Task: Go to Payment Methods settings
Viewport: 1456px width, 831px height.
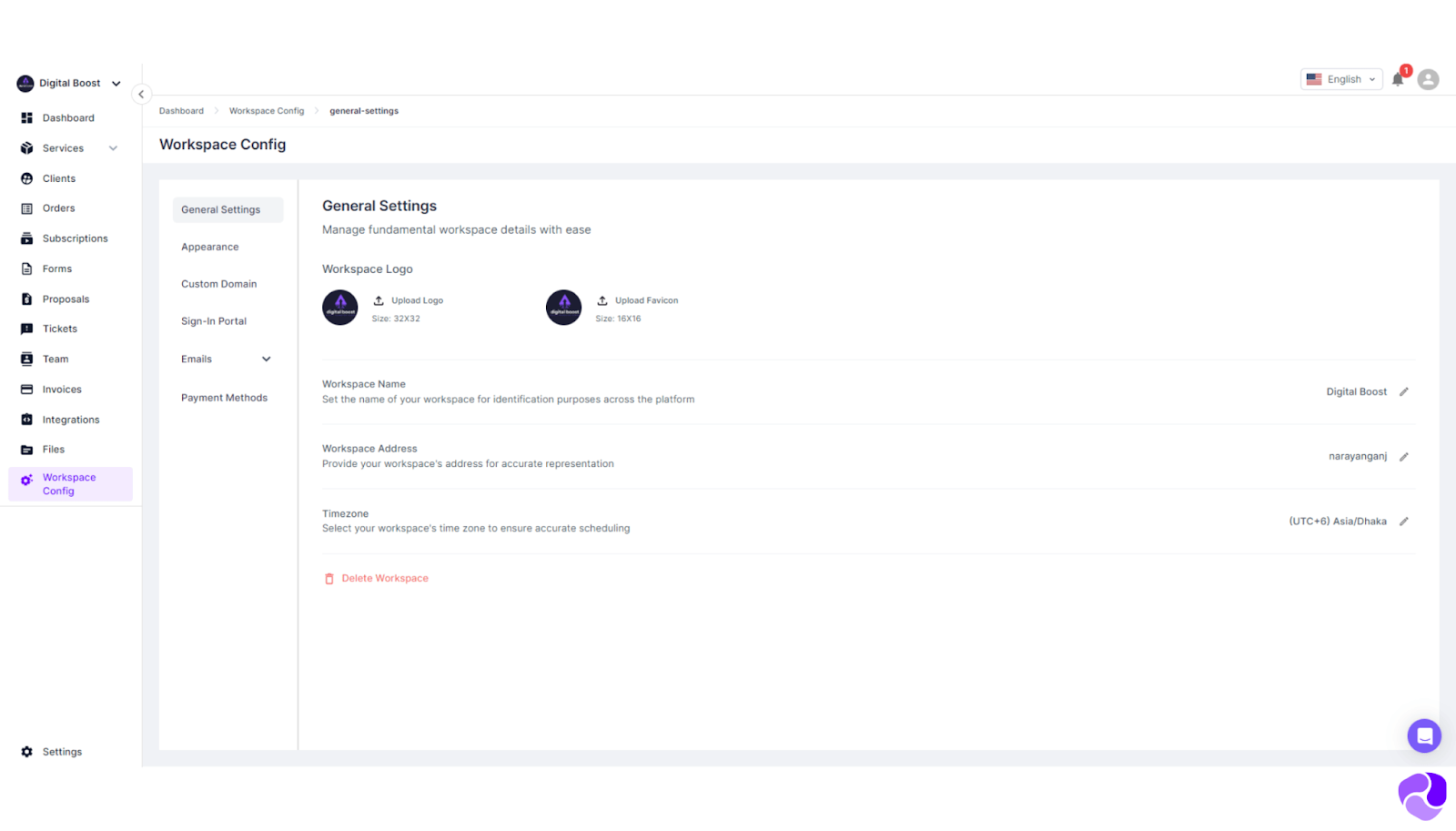Action: (224, 398)
